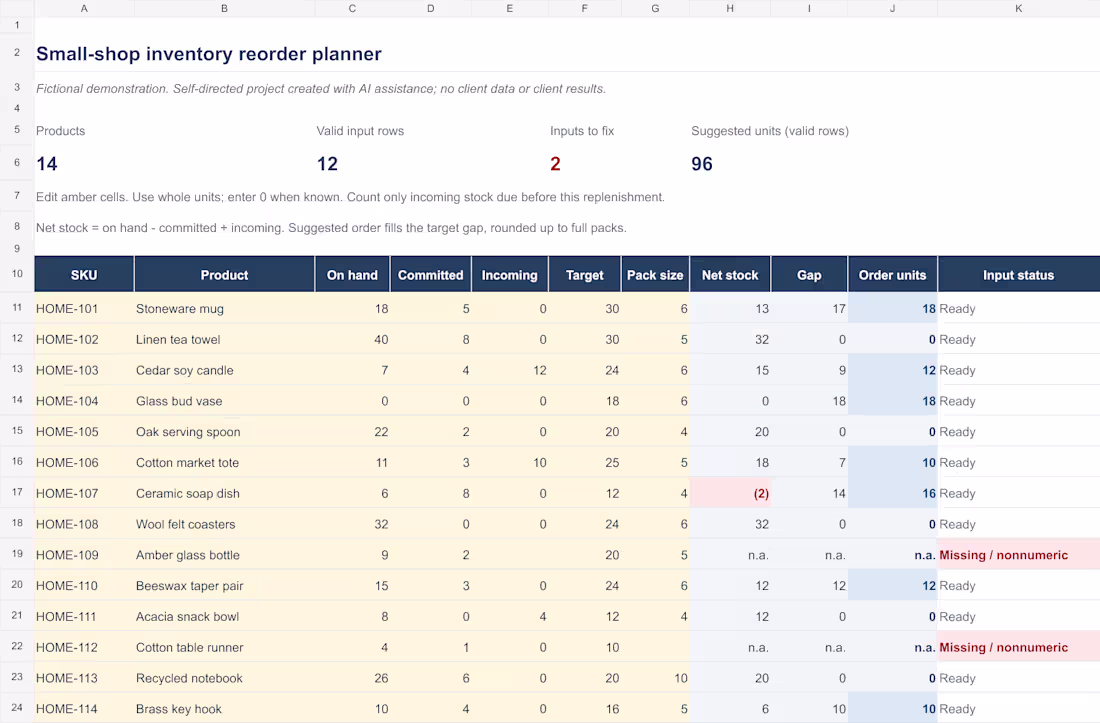Select the negative net stock (2) cell
This screenshot has height=723, width=1100.
(x=730, y=494)
